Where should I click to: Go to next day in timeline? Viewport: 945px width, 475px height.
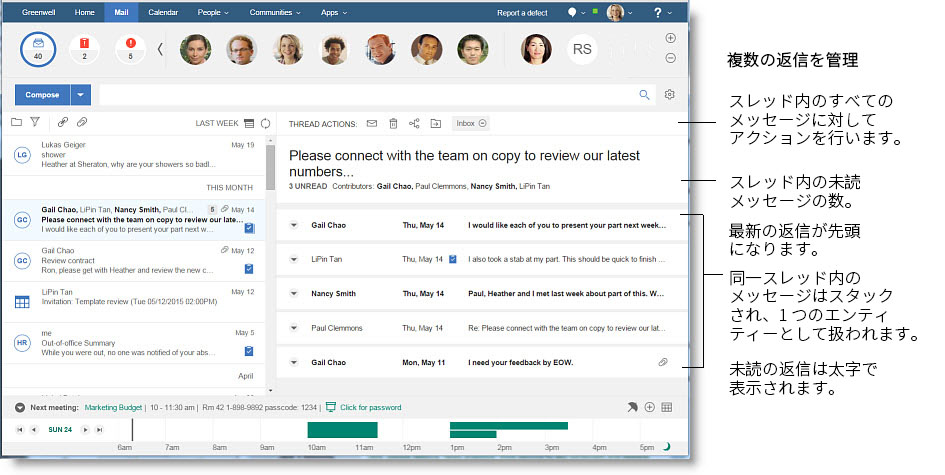point(86,430)
